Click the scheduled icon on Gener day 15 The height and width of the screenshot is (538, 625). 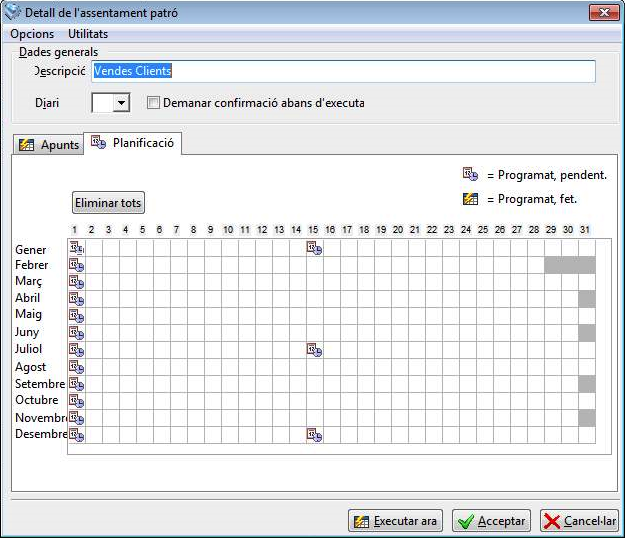[x=314, y=248]
